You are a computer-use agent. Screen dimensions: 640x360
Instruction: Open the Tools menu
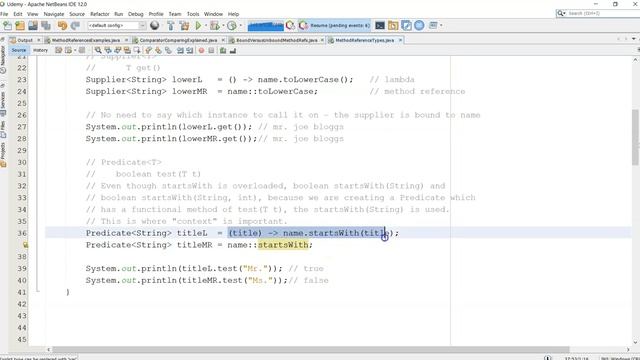[x=193, y=14]
